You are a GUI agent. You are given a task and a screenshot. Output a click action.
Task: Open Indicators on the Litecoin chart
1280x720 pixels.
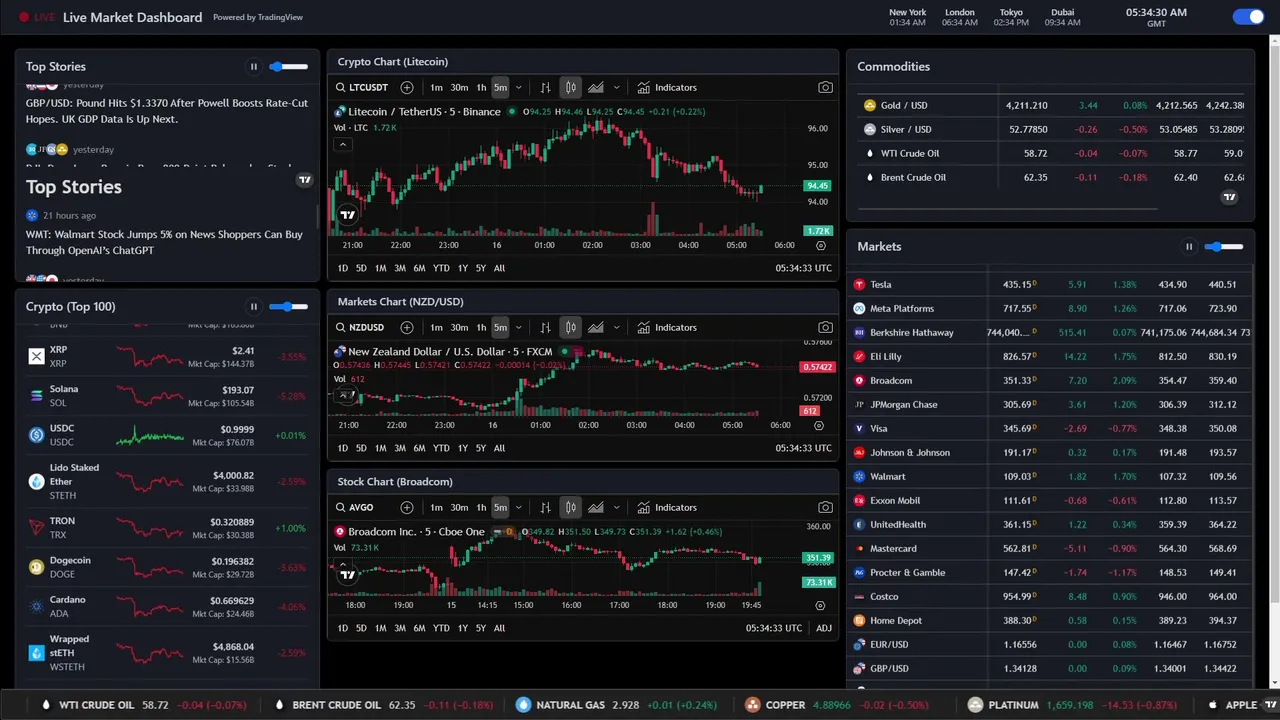pos(667,87)
